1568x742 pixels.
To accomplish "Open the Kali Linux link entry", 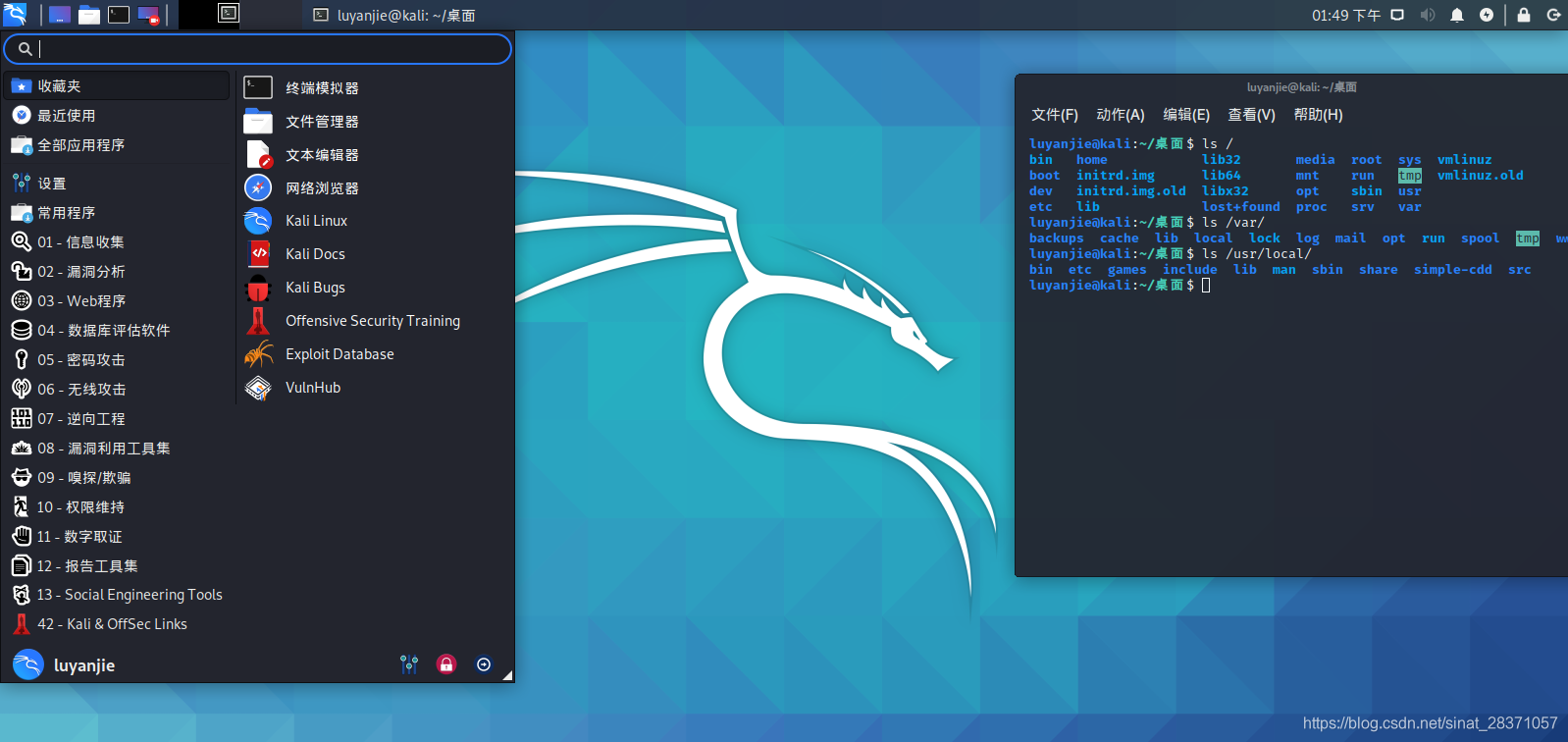I will 375,221.
